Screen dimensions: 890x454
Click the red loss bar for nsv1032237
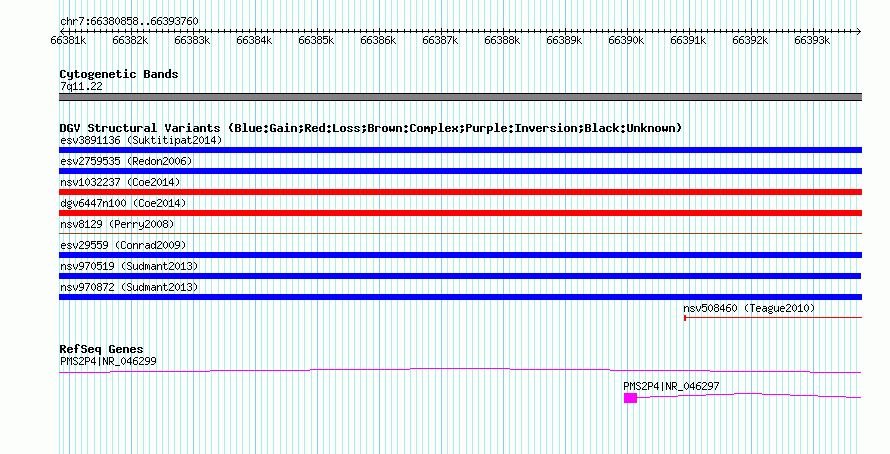click(x=460, y=192)
